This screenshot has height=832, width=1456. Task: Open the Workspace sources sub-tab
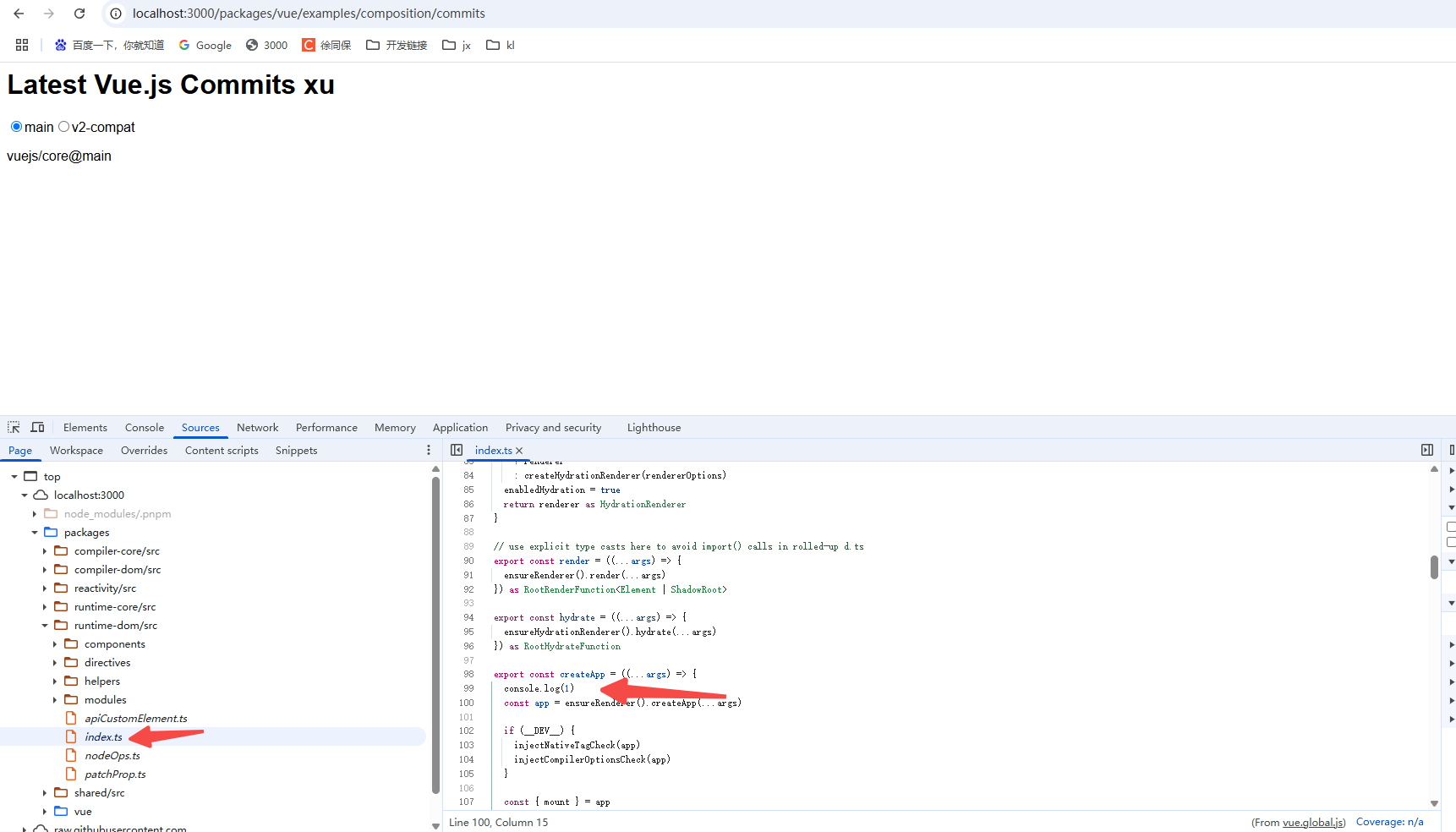tap(76, 451)
